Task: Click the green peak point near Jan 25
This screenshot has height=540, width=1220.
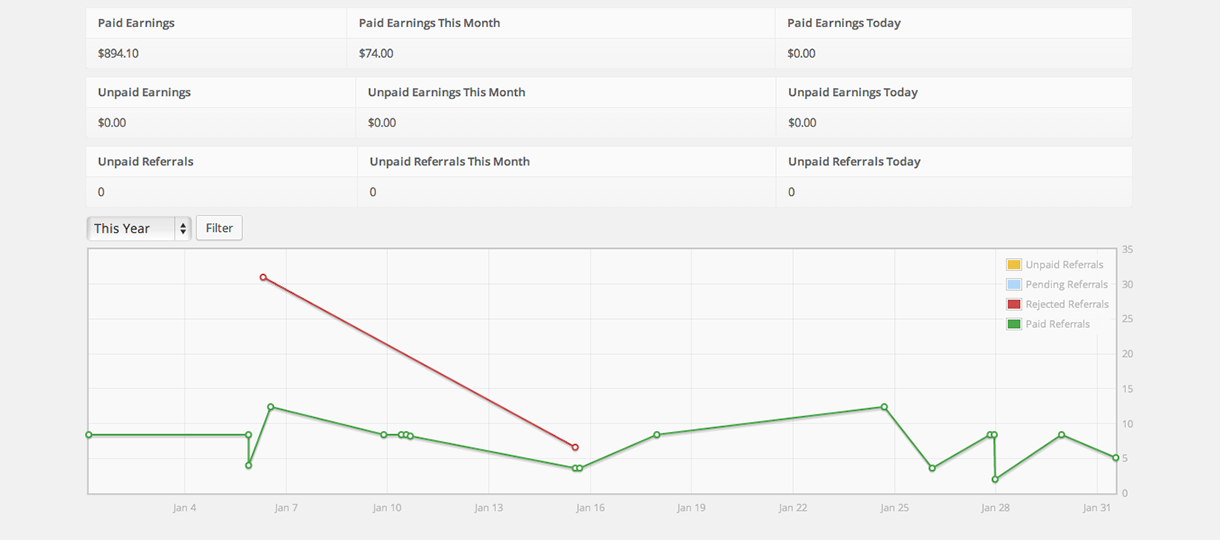Action: [884, 407]
